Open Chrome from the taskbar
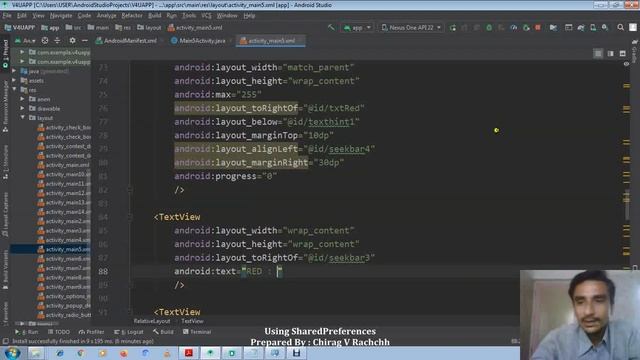This screenshot has height=360, width=640. 80,353
